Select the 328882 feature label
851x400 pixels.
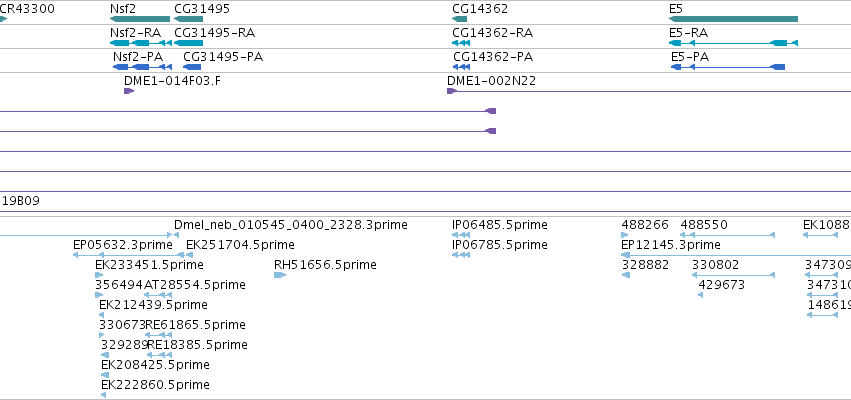point(645,265)
